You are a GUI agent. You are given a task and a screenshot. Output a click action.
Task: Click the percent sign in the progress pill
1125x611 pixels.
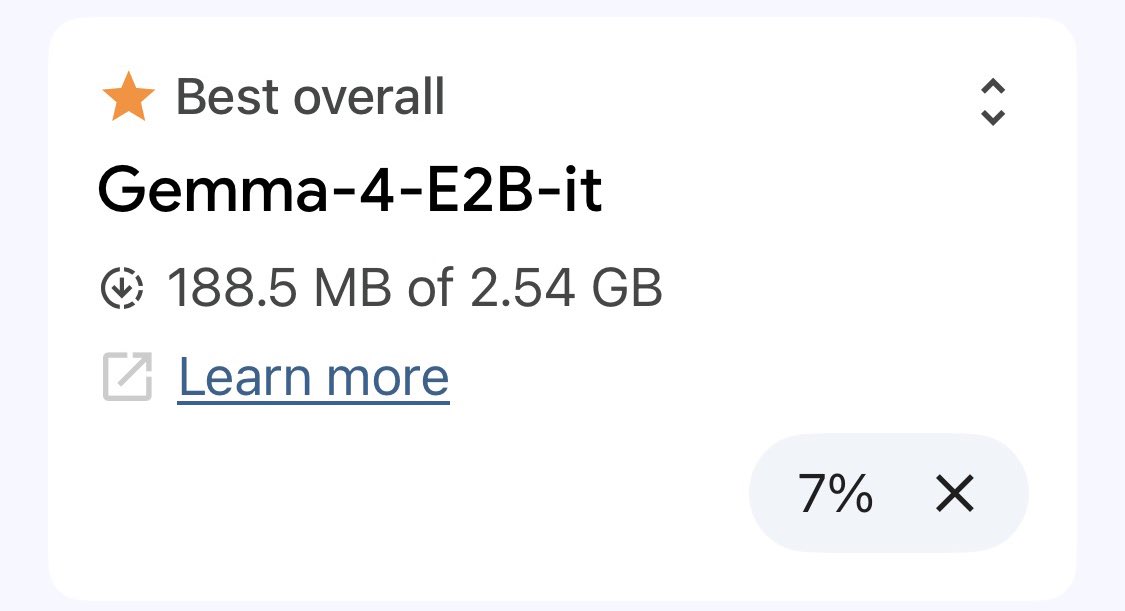pyautogui.click(x=852, y=494)
